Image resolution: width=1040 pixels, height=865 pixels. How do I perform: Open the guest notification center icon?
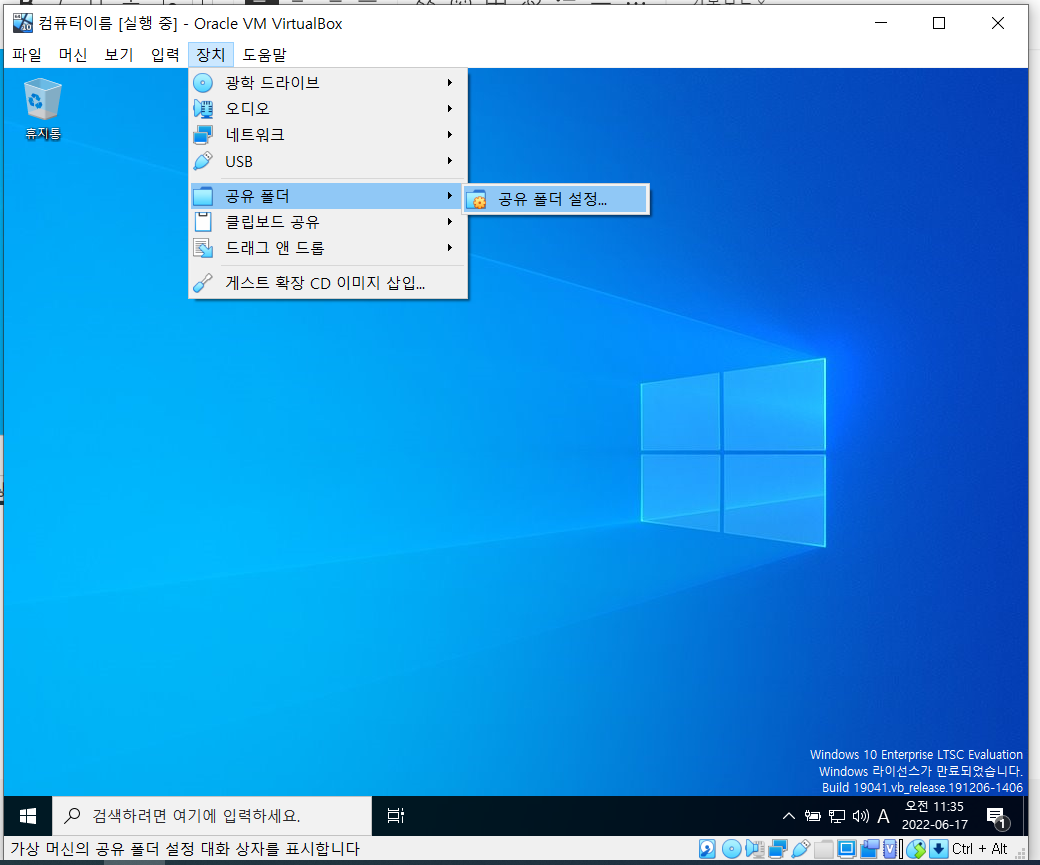point(997,818)
